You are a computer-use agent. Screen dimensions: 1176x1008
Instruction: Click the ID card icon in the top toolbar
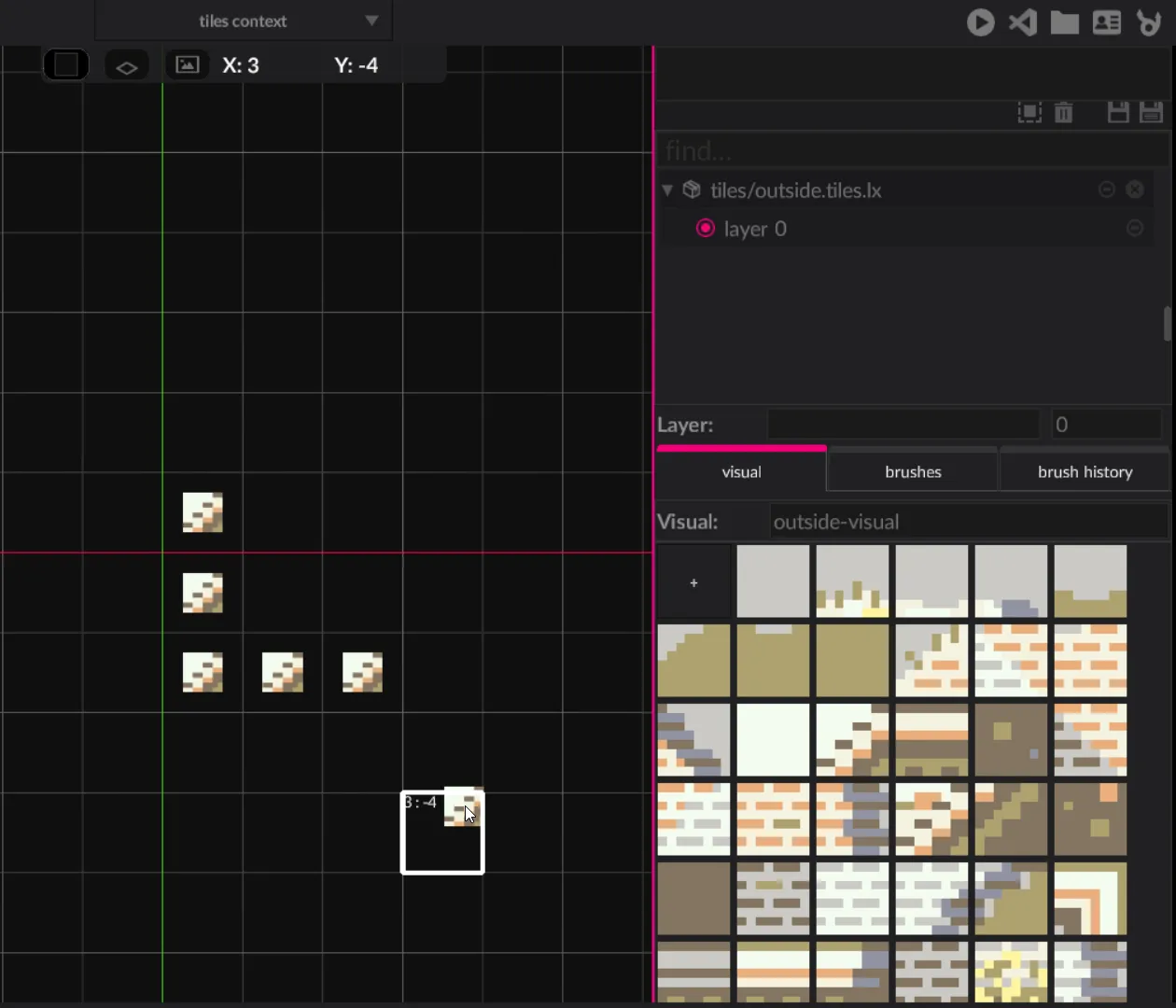[1107, 21]
